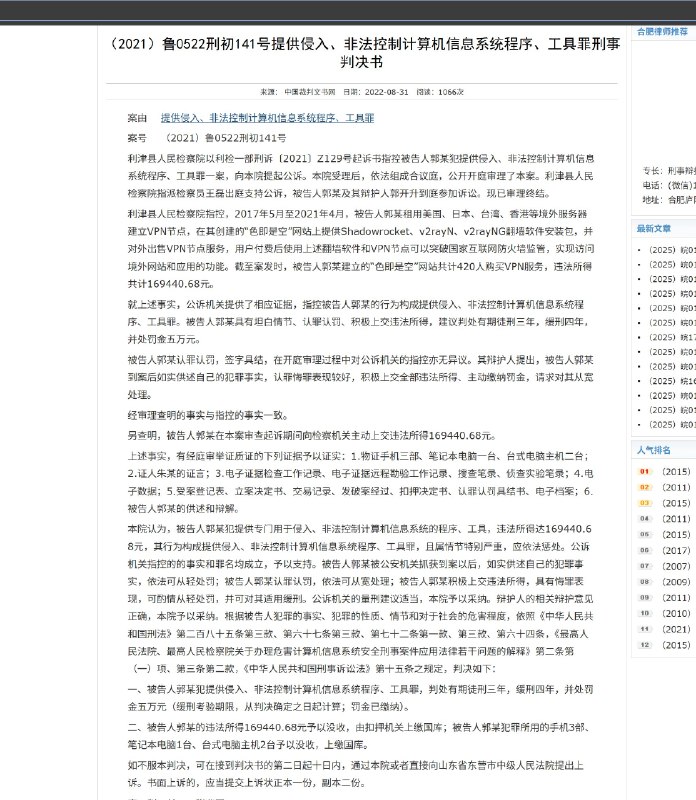Click the paragraph beginning 上述事实，有经庭审举证质证
The image size is (696, 800).
click(x=361, y=482)
